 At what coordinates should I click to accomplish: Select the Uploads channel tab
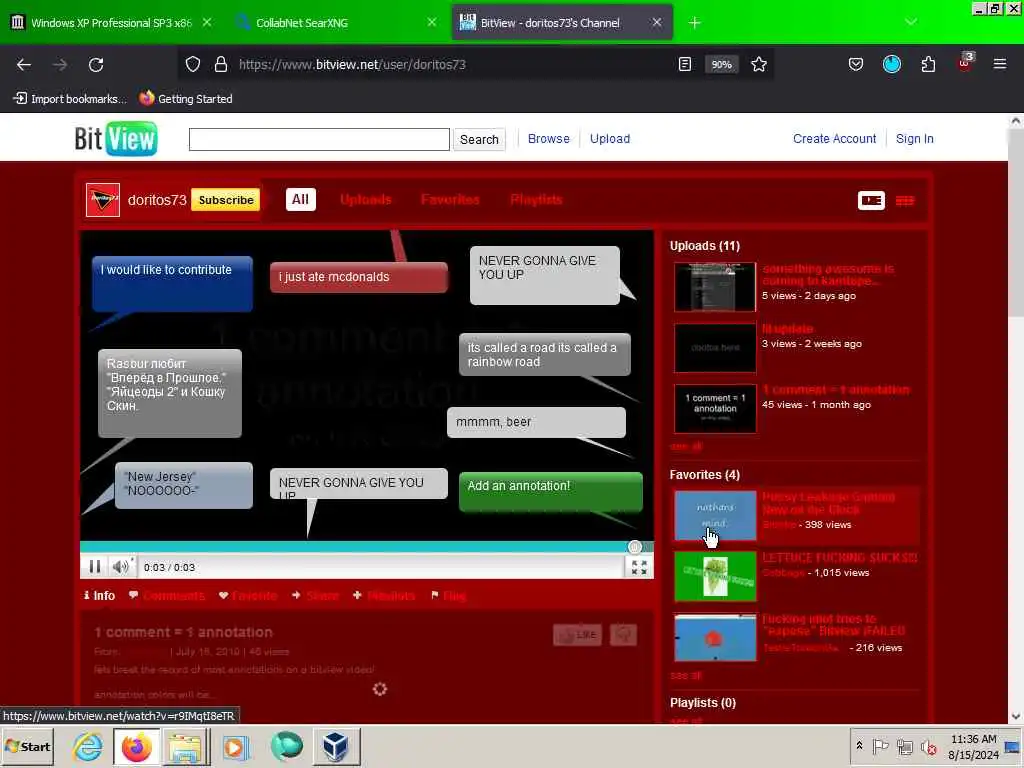(x=366, y=199)
